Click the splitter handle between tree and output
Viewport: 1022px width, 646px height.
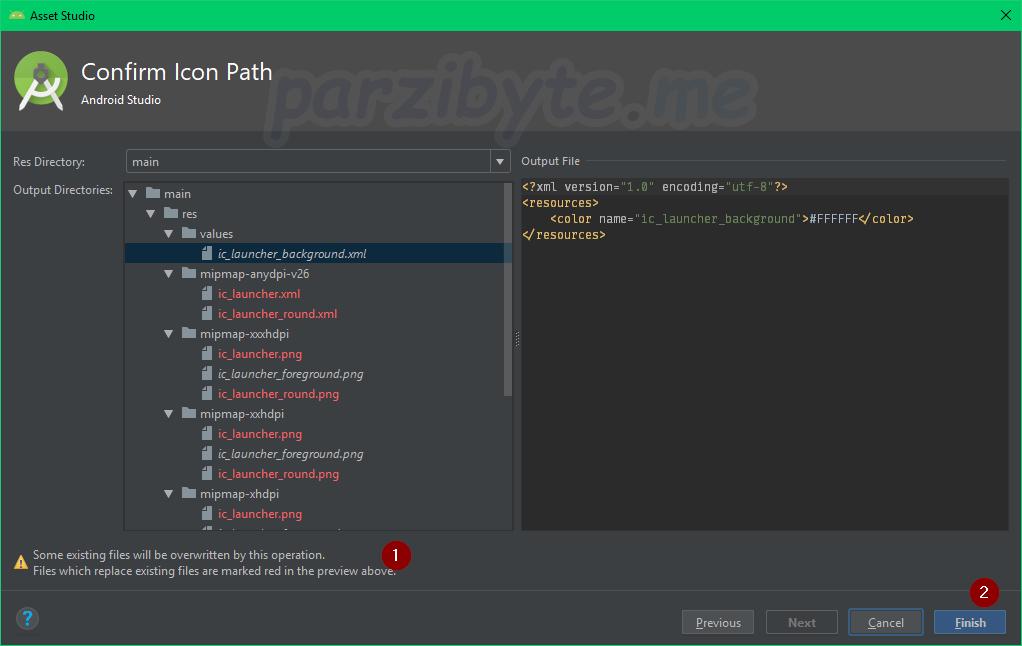[517, 340]
